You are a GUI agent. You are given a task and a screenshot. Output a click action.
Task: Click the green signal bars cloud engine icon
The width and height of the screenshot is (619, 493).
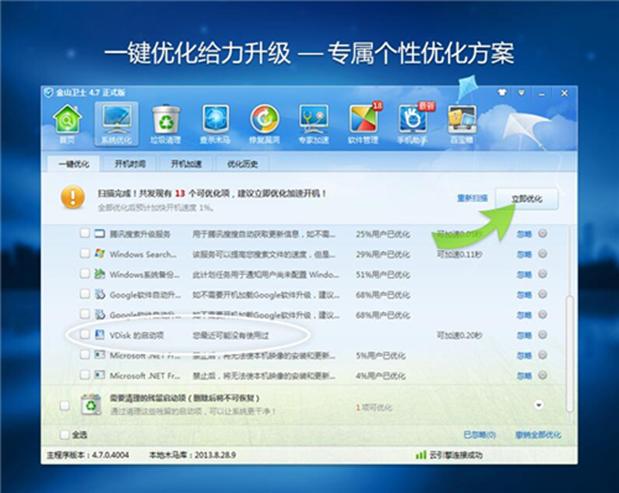pos(421,455)
